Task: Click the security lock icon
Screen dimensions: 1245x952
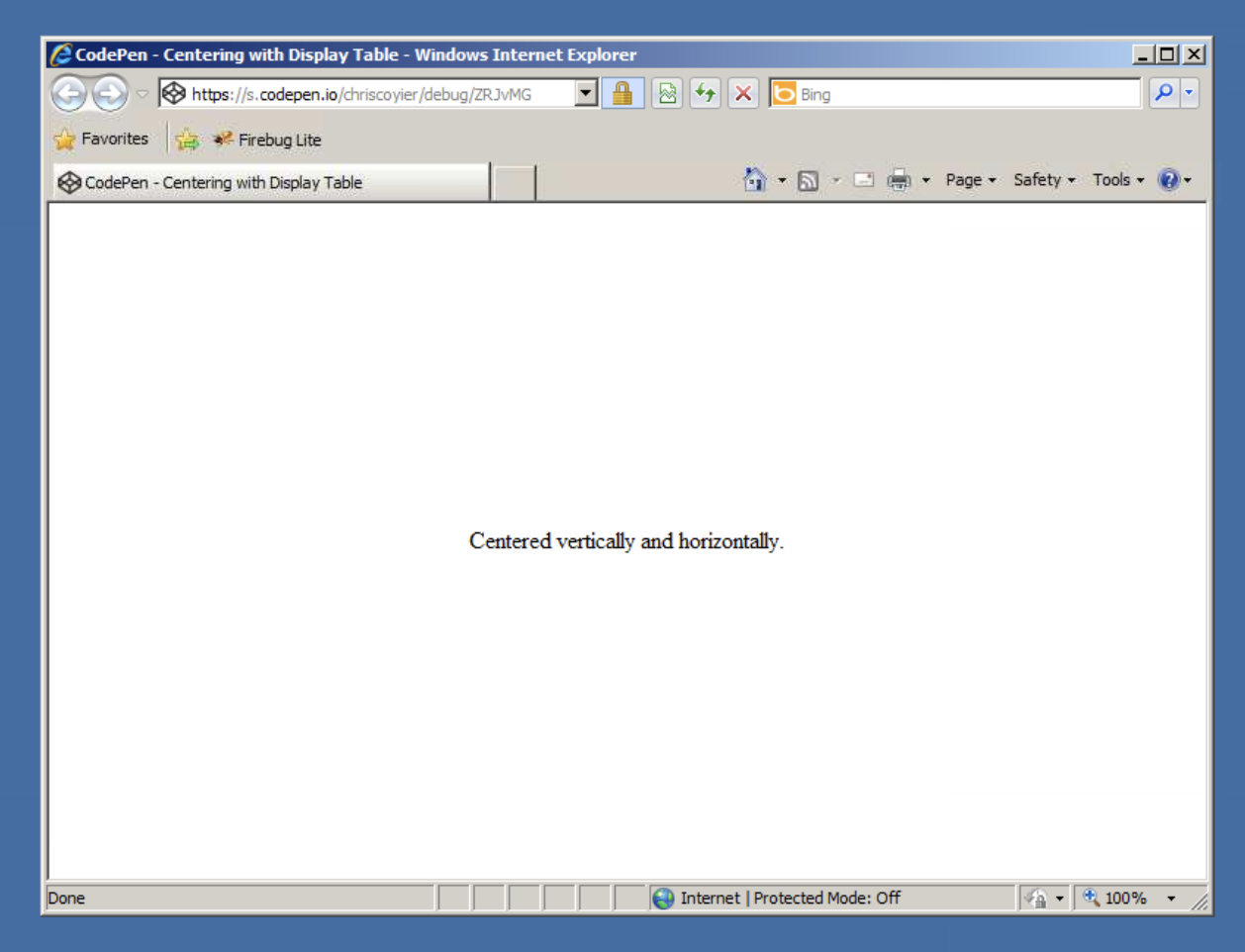Action: pos(622,94)
